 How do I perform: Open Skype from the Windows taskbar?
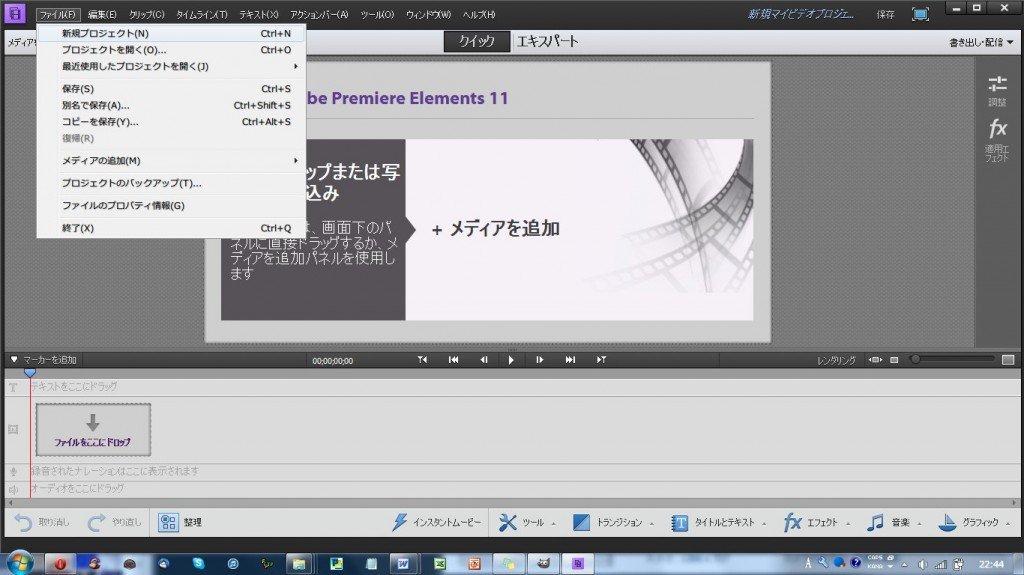tap(198, 563)
